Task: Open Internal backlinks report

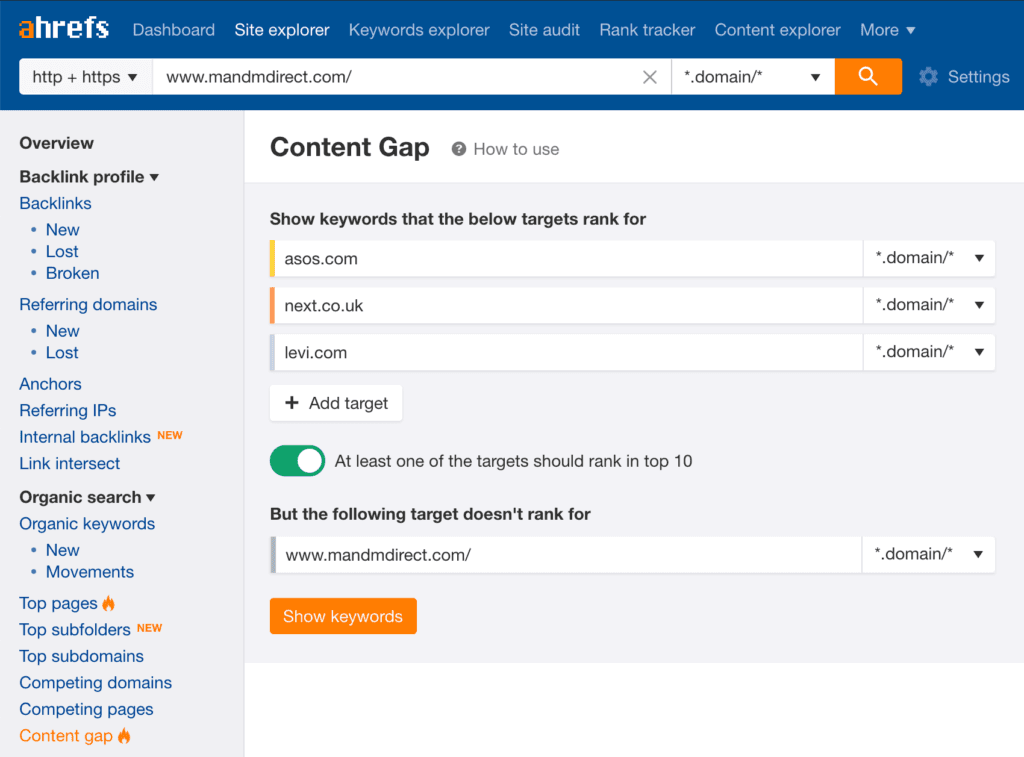Action: pyautogui.click(x=85, y=437)
